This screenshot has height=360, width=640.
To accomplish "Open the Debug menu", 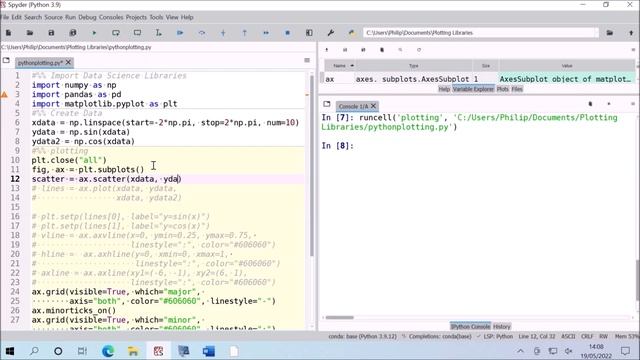I will pyautogui.click(x=87, y=17).
